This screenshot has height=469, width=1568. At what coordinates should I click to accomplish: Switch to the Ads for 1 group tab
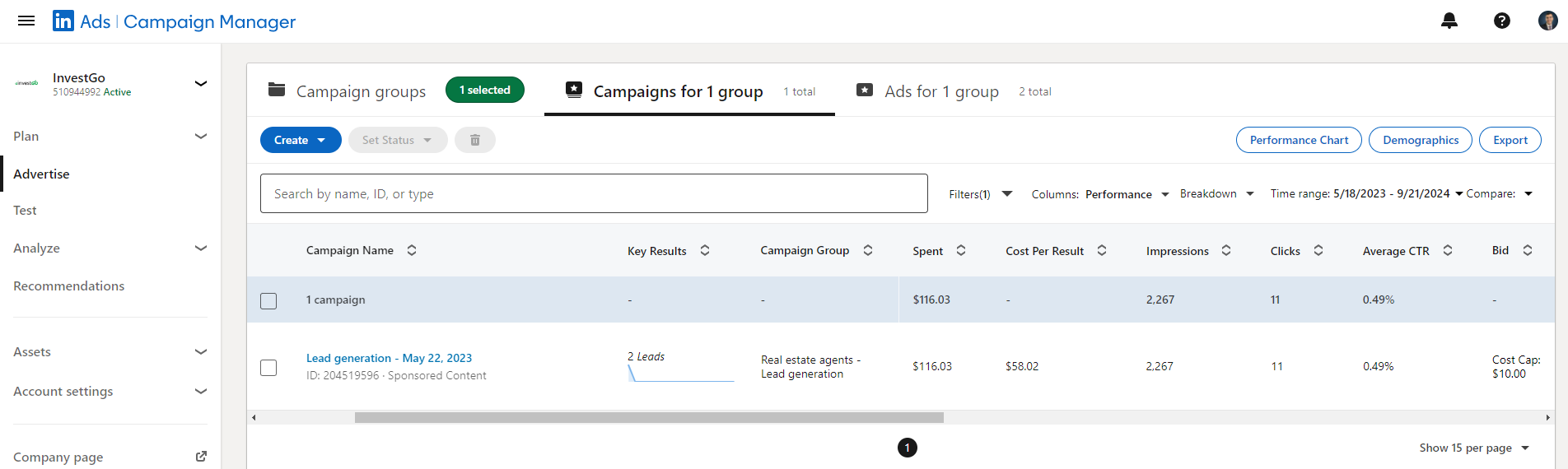(941, 91)
